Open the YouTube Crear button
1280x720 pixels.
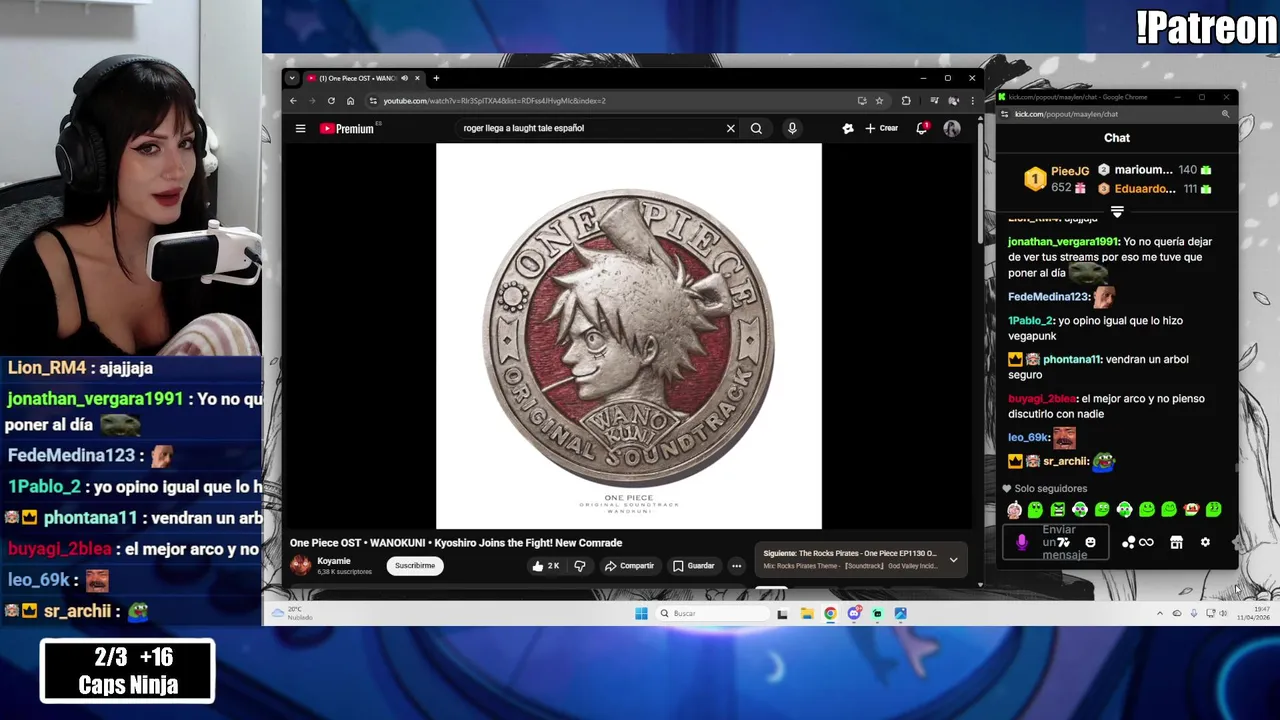[x=882, y=128]
